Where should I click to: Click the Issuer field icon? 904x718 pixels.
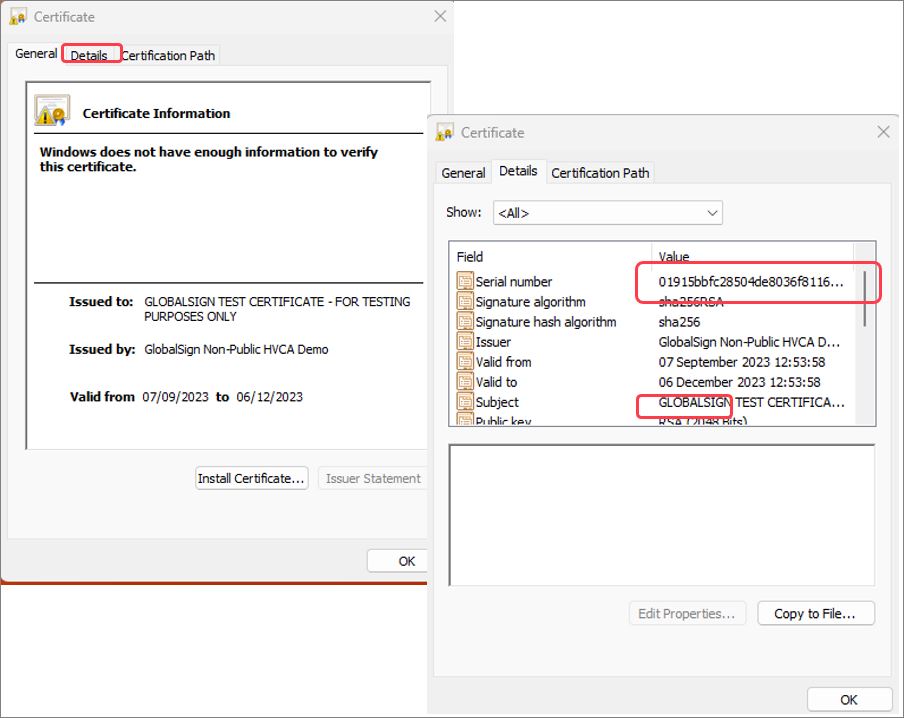pyautogui.click(x=464, y=341)
